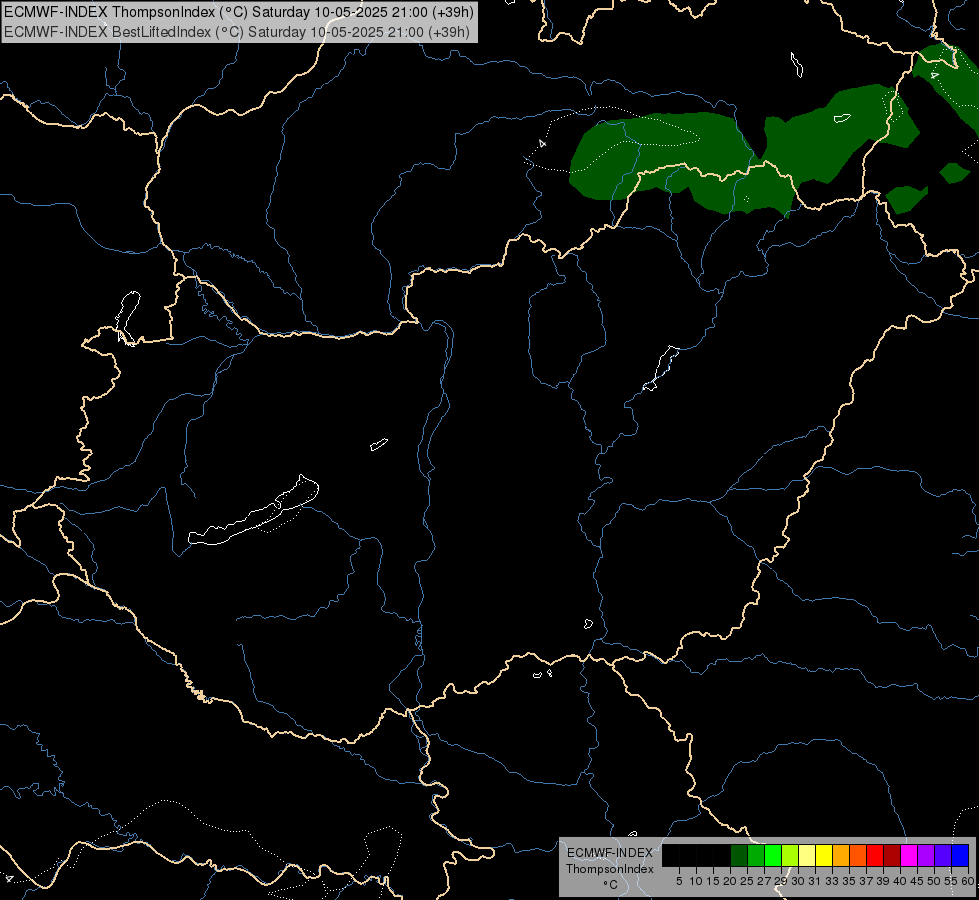Choose the dark orange 35-37 legend swatch
The image size is (979, 900).
click(858, 855)
